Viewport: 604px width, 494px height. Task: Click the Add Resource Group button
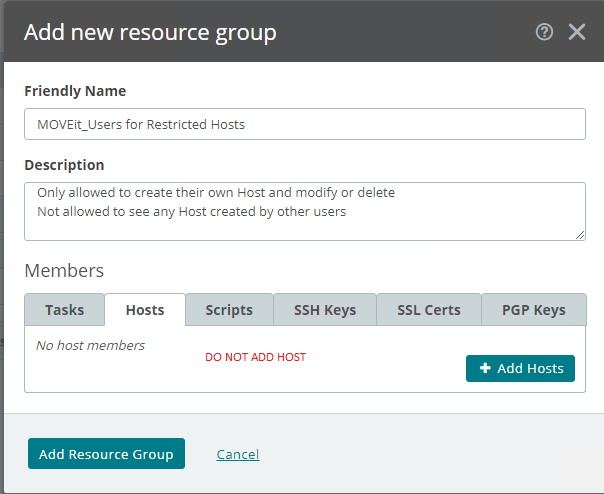(106, 454)
